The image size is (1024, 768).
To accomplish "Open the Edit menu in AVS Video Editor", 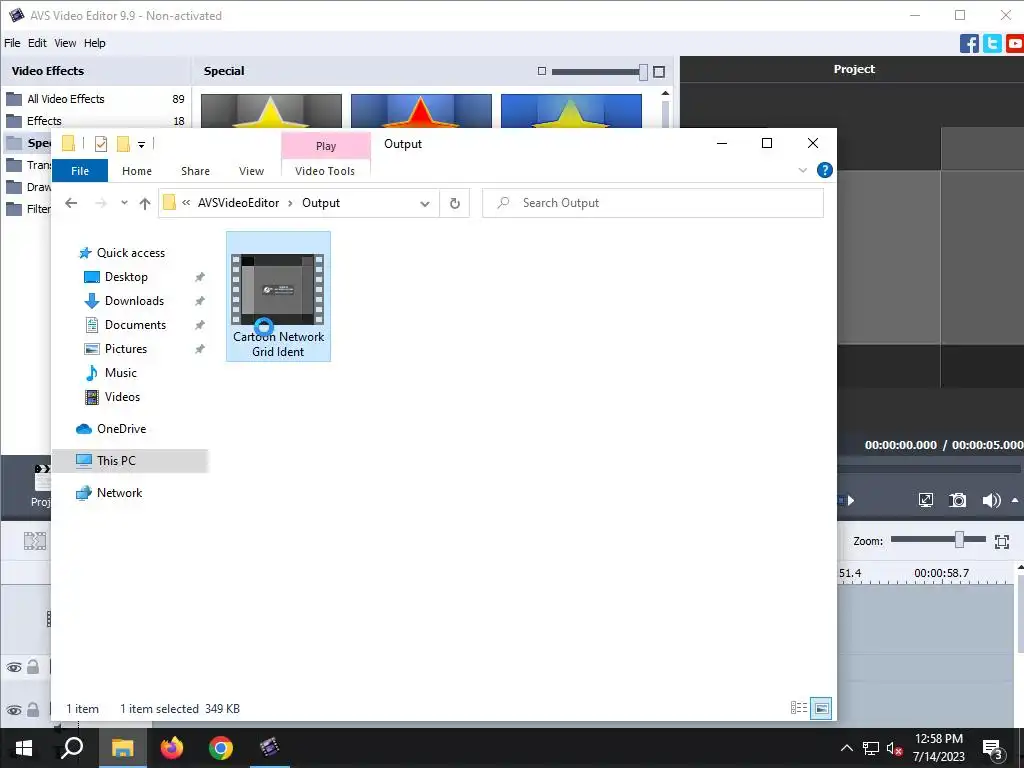I will (37, 43).
